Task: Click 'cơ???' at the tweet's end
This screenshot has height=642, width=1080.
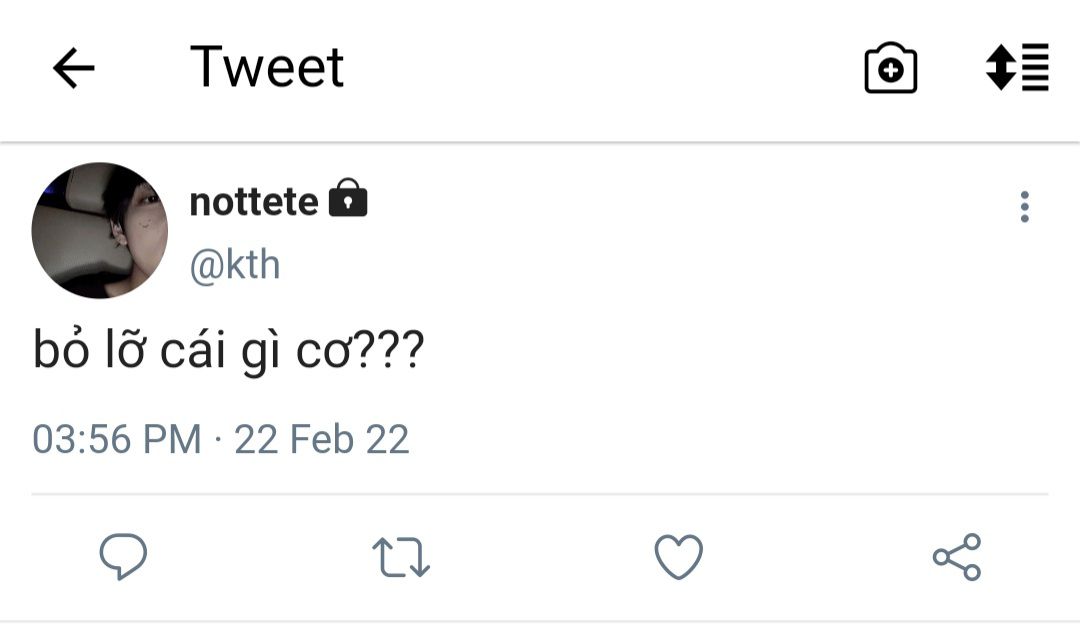Action: coord(360,350)
